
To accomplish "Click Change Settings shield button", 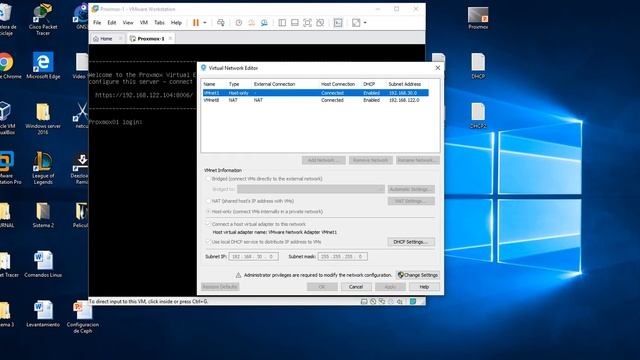I will (418, 275).
